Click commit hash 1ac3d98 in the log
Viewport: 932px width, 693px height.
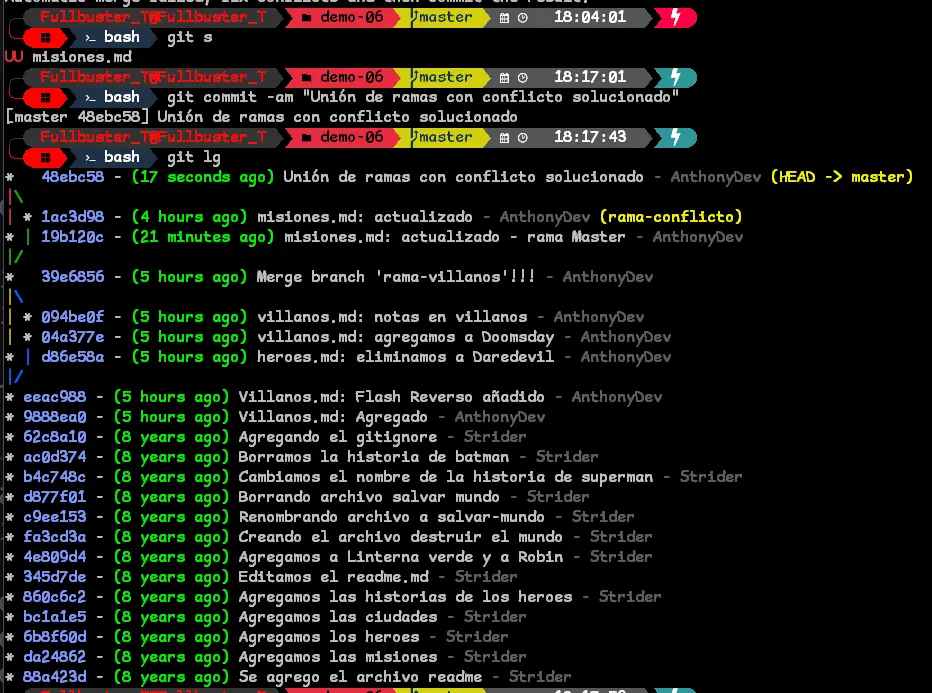tap(72, 217)
